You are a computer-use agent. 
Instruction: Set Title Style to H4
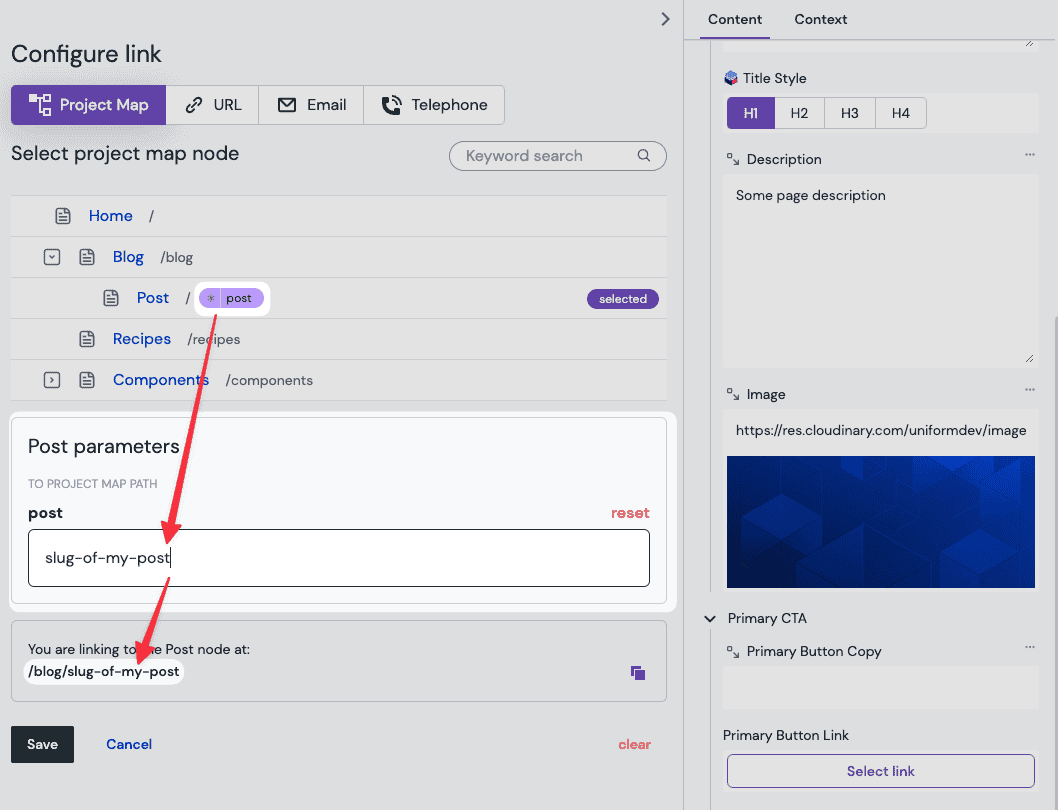pyautogui.click(x=901, y=113)
